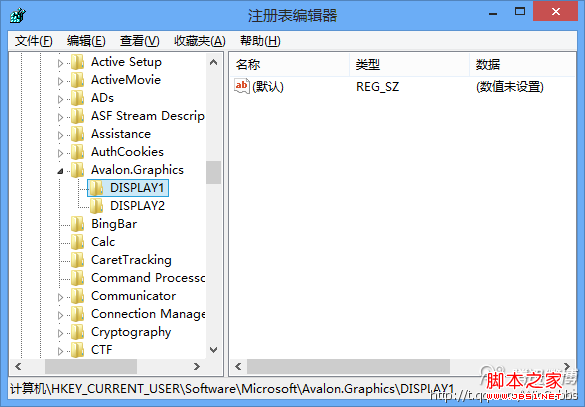The width and height of the screenshot is (585, 407).
Task: Select the Avalon.Graphics key label
Action: point(137,170)
